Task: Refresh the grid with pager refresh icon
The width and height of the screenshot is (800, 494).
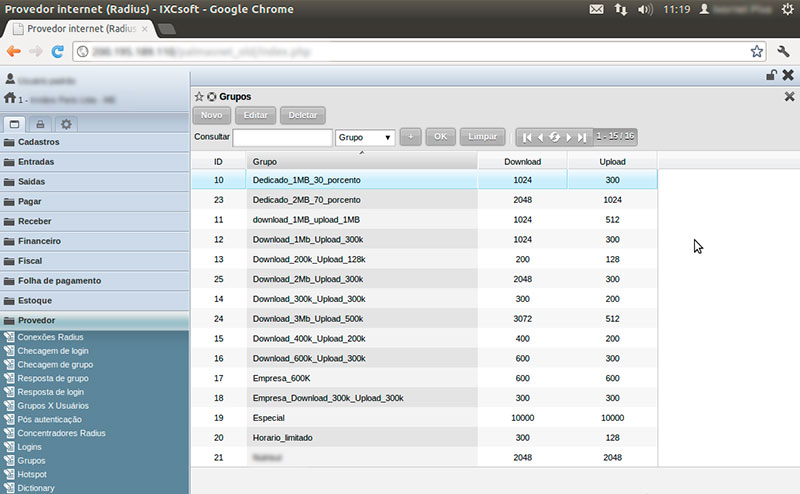Action: coord(555,137)
